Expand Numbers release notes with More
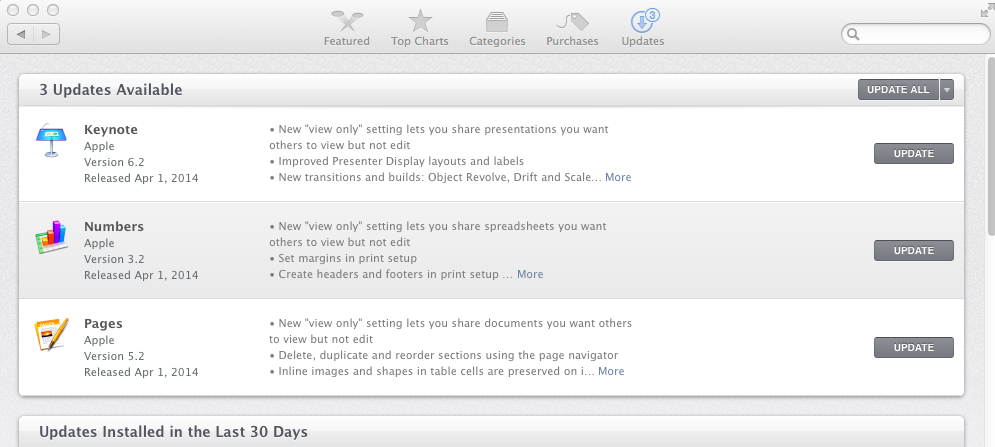 [530, 274]
